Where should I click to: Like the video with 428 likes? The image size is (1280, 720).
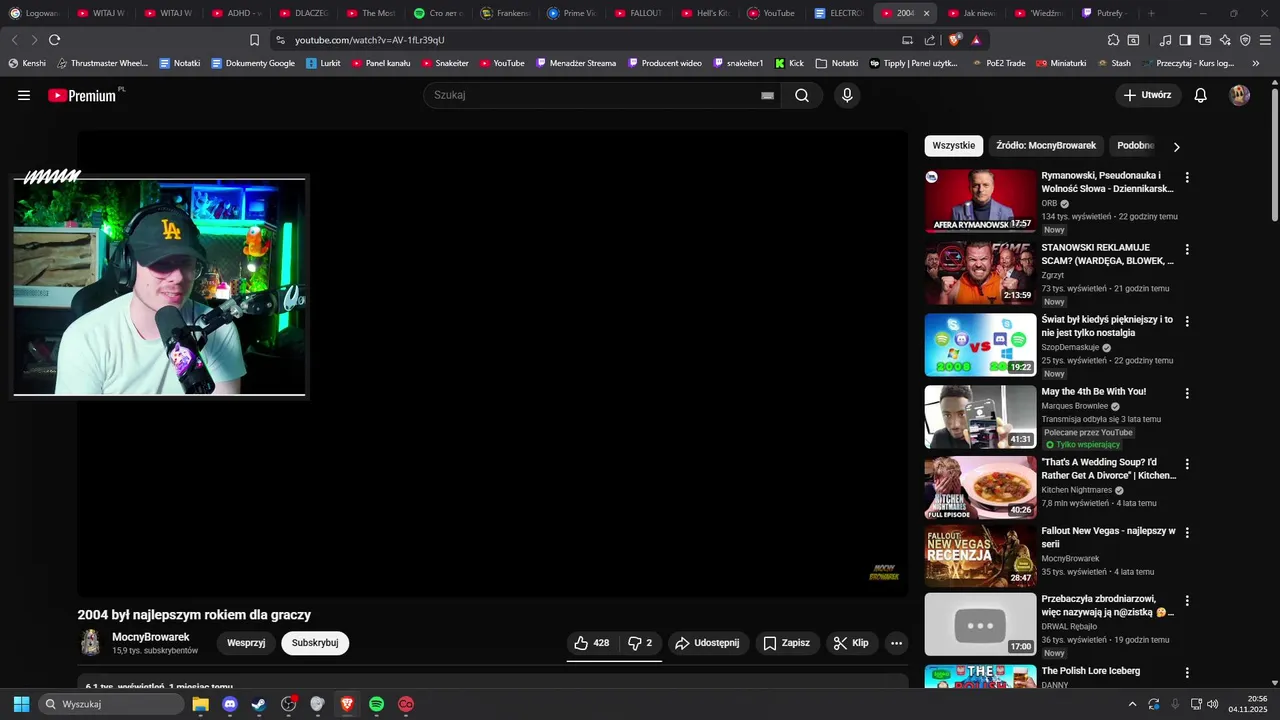click(592, 643)
